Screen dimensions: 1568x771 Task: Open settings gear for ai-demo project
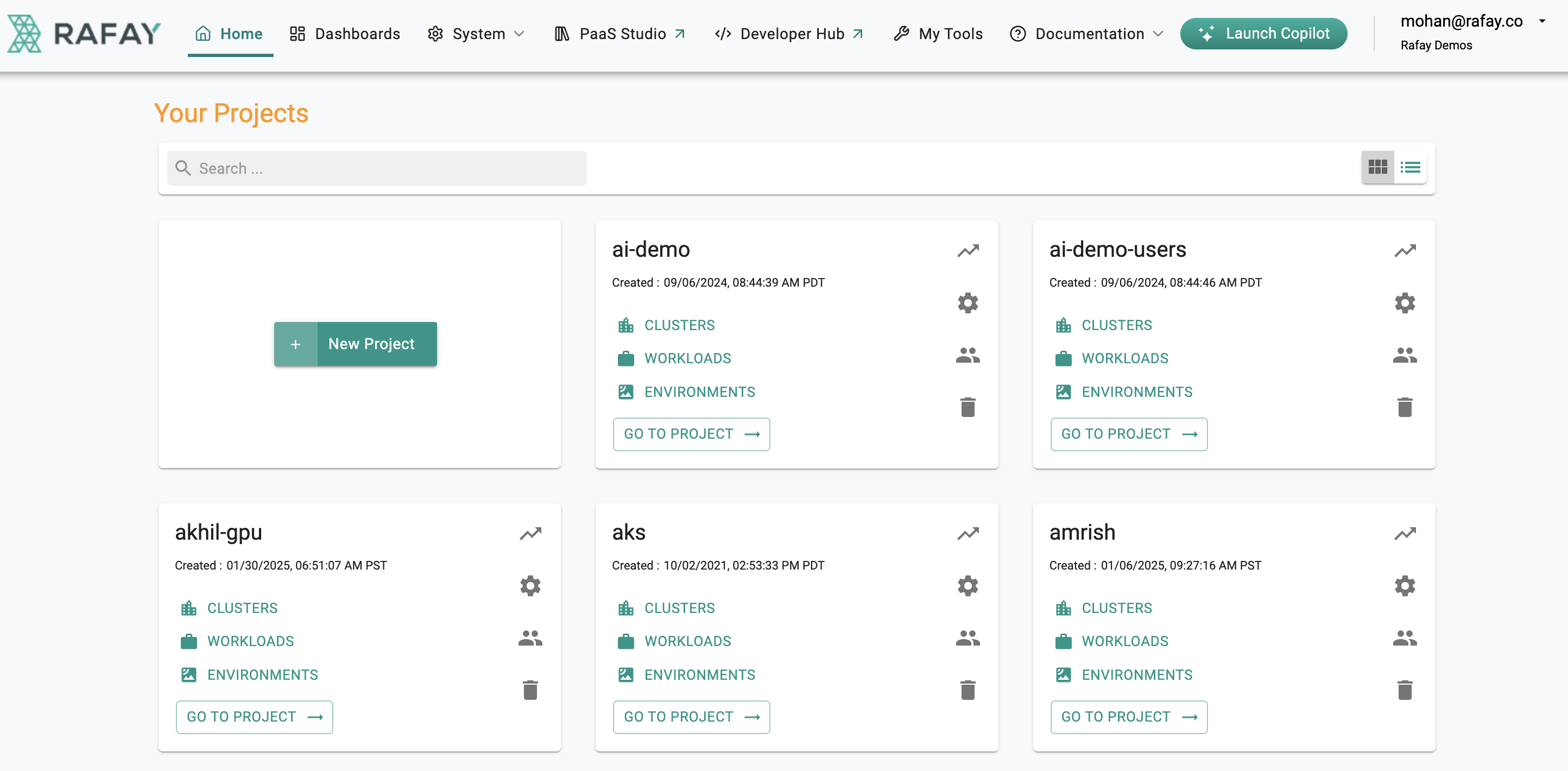point(968,302)
